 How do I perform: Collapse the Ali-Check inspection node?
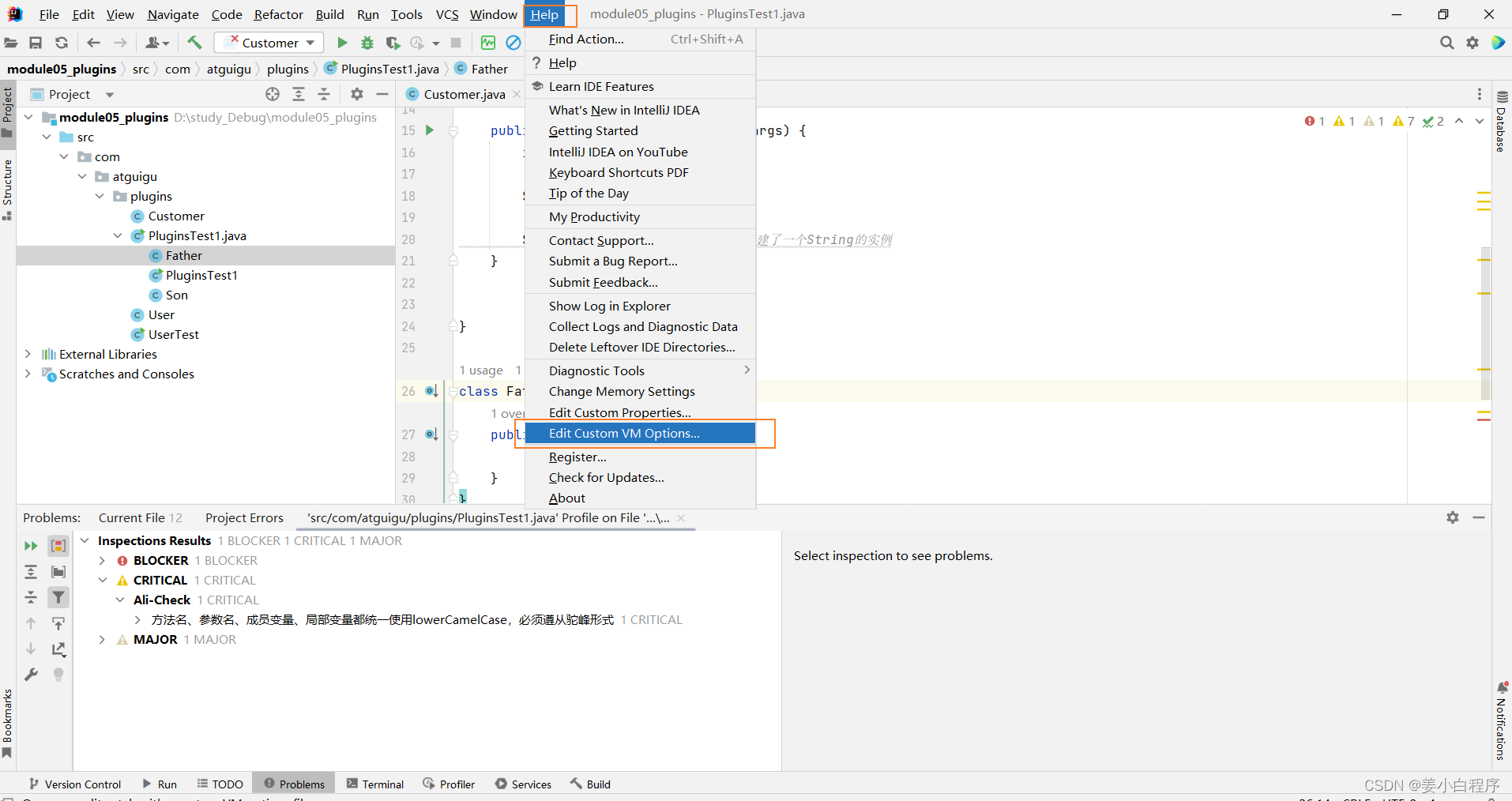[x=120, y=600]
